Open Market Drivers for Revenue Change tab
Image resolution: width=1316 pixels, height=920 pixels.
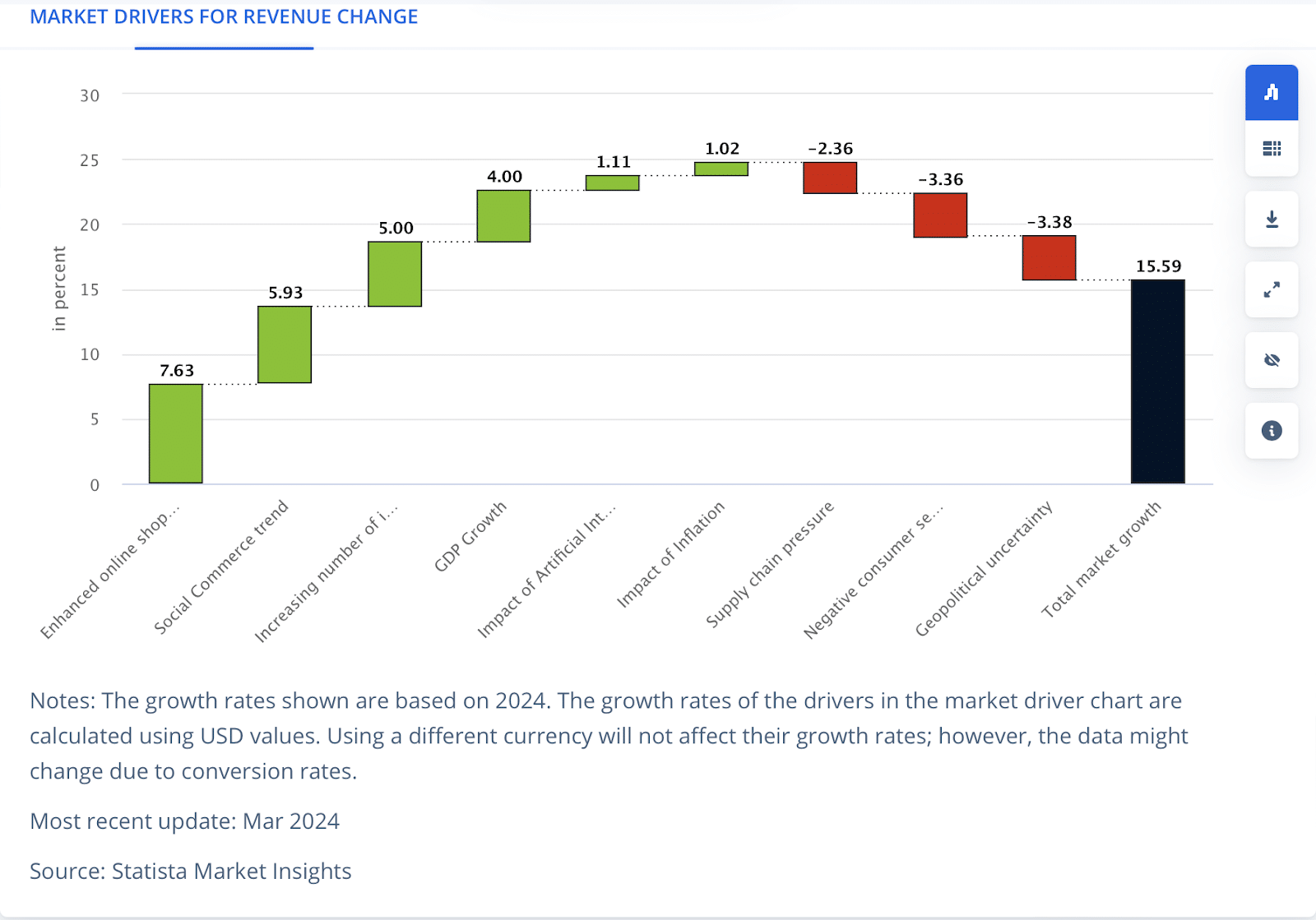click(224, 17)
